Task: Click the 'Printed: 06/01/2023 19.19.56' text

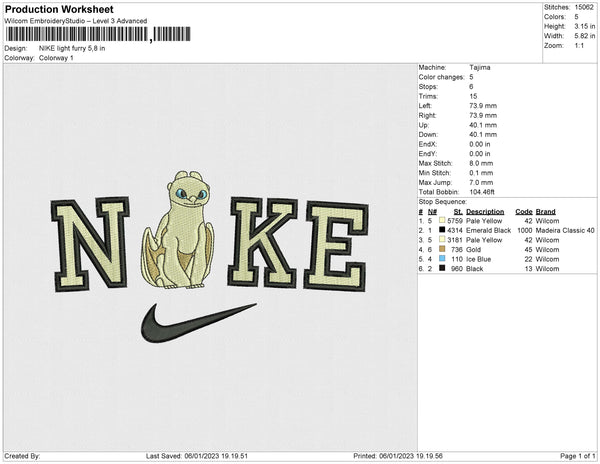Action: click(x=398, y=456)
